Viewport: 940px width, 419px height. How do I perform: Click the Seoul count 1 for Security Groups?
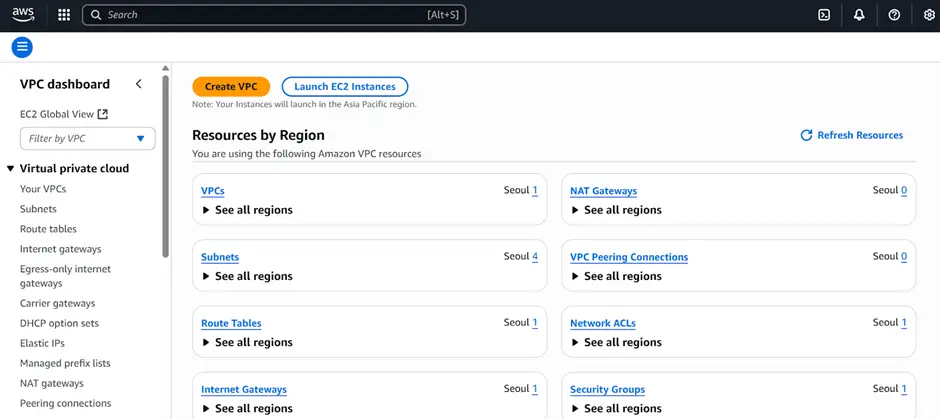coord(904,389)
